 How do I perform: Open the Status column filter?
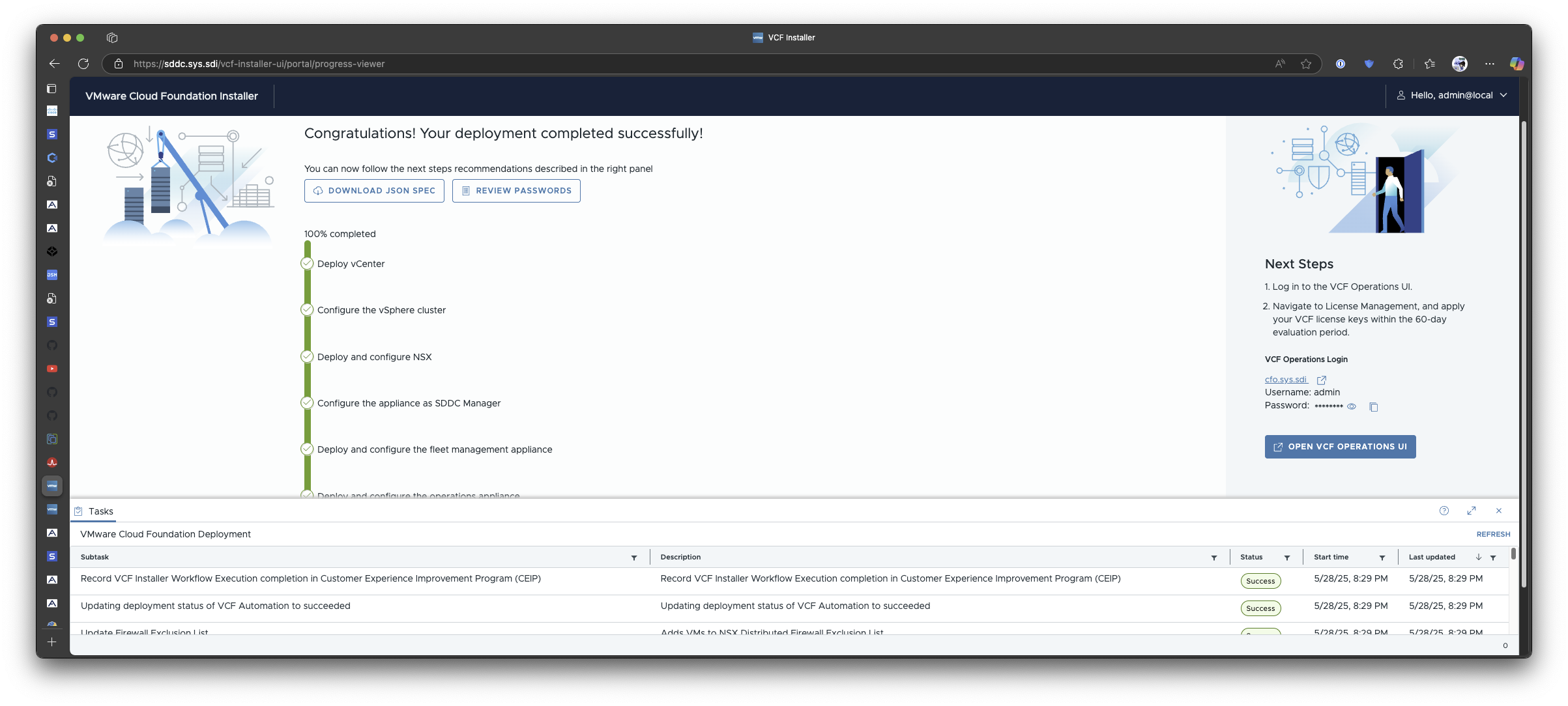(x=1287, y=558)
